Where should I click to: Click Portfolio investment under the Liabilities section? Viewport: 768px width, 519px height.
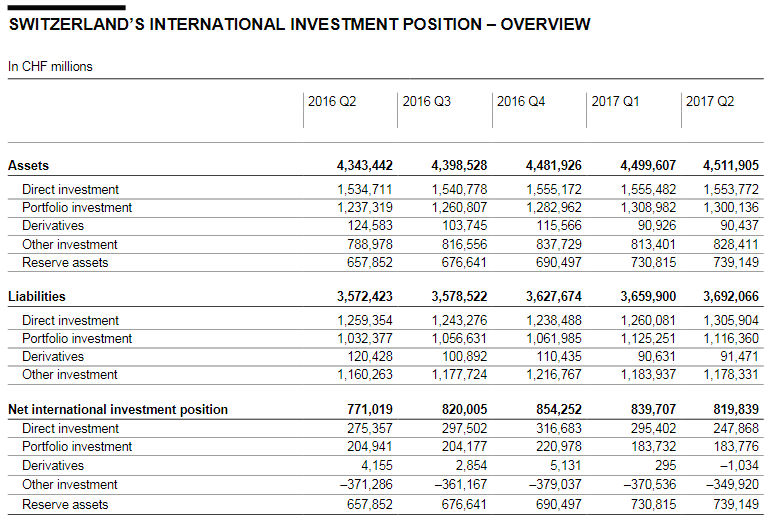point(77,339)
